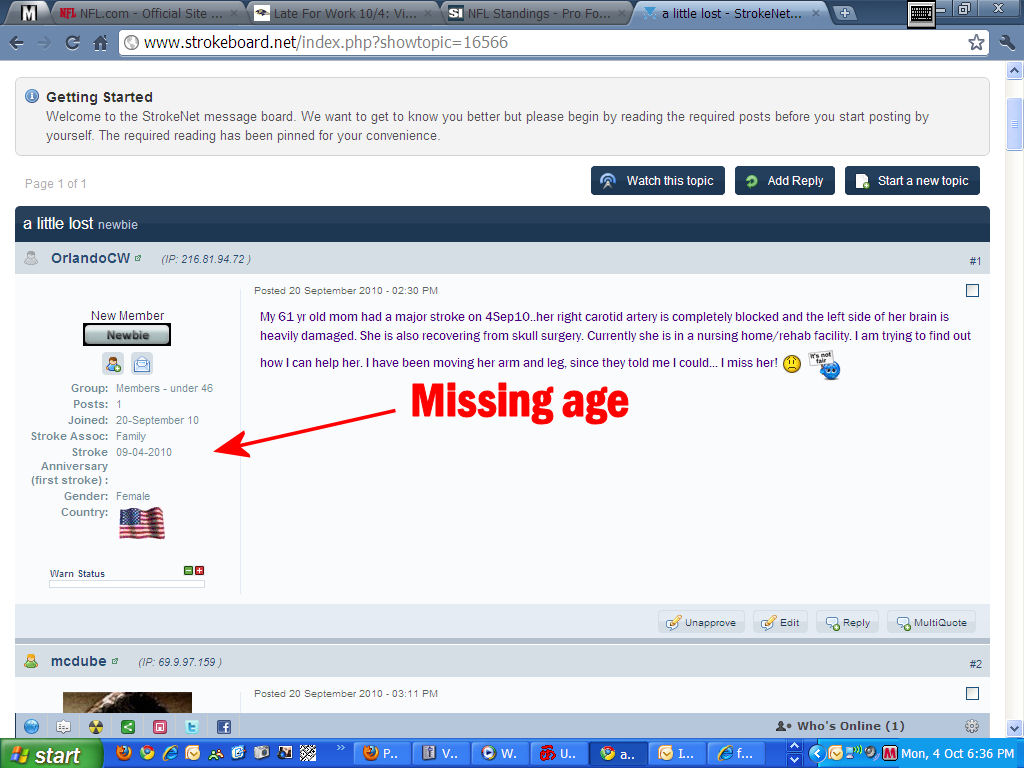Decrease warn level with green minus icon
The width and height of the screenshot is (1024, 768).
pyautogui.click(x=188, y=571)
